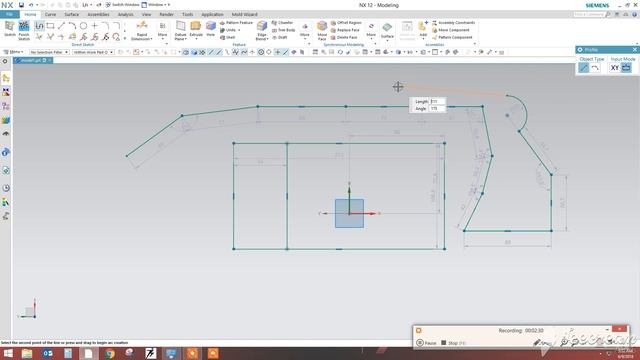Click the Save icon in title bar

[x=21, y=5]
